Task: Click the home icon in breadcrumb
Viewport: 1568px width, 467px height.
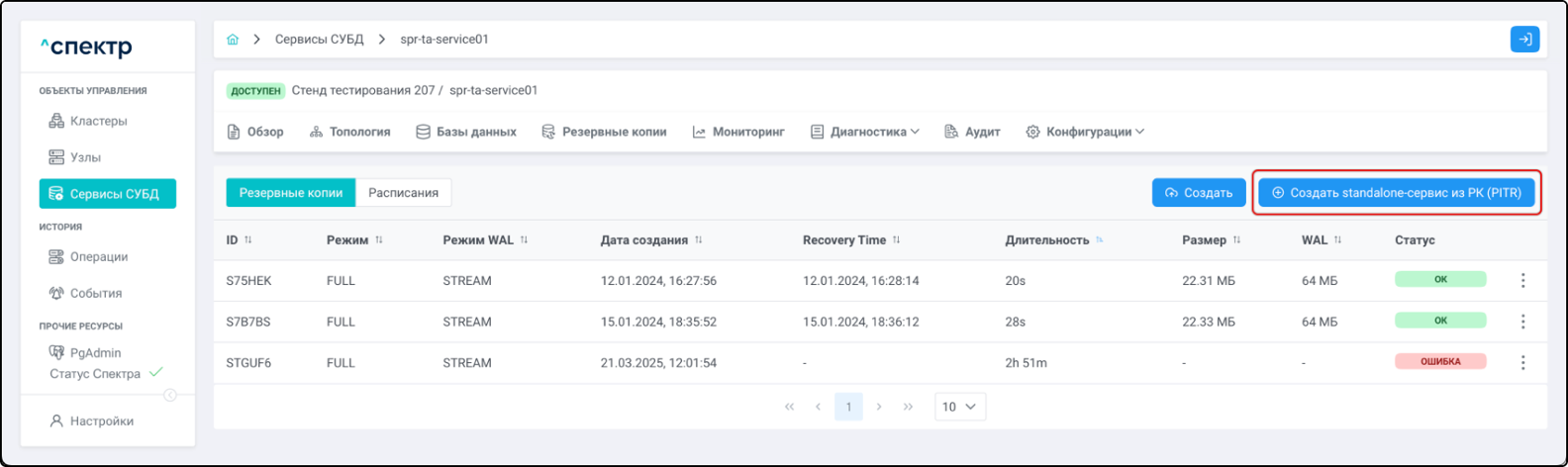Action: (x=233, y=40)
